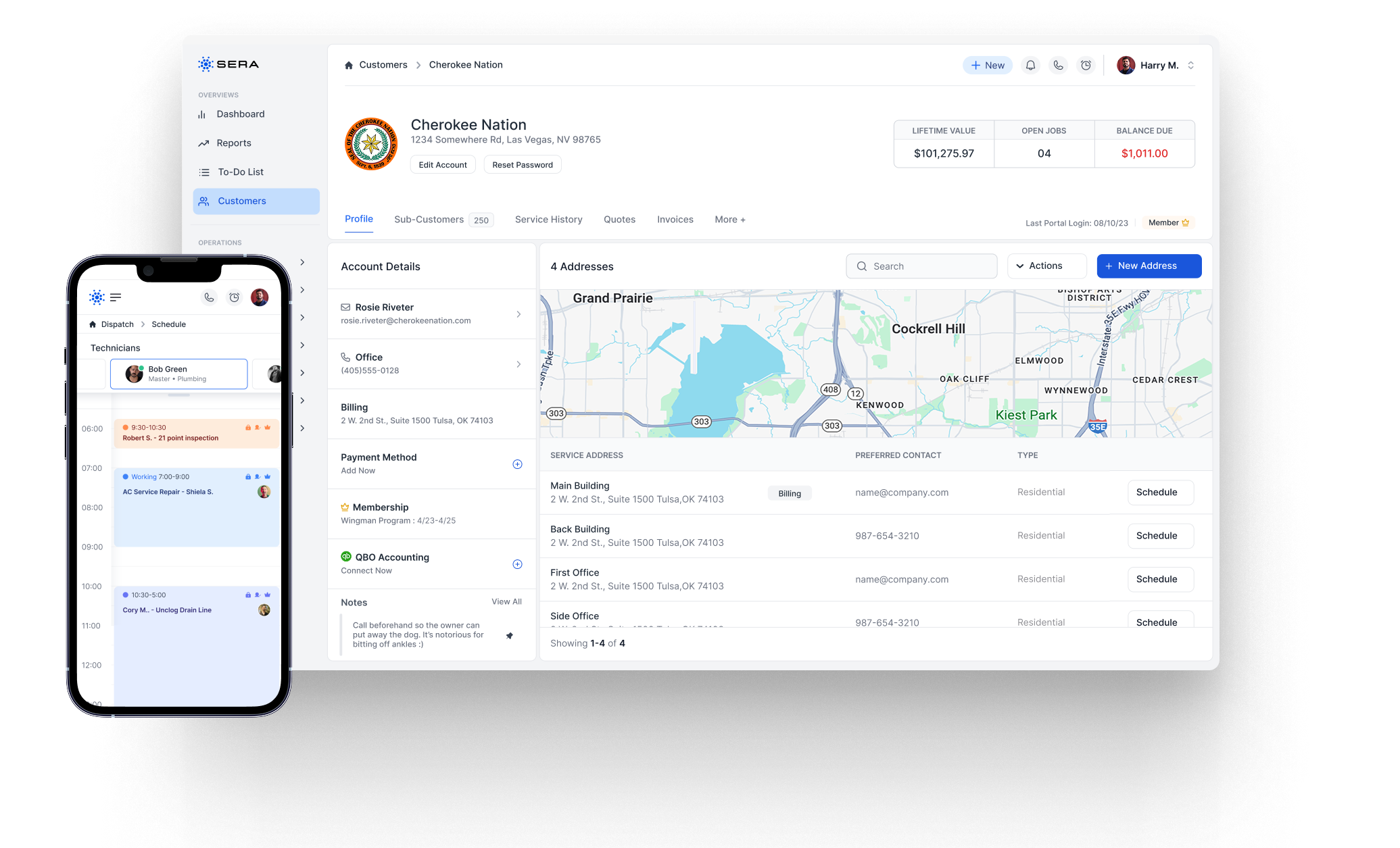1400x848 pixels.
Task: Click the Cherokee Nation seal logo
Action: (371, 144)
